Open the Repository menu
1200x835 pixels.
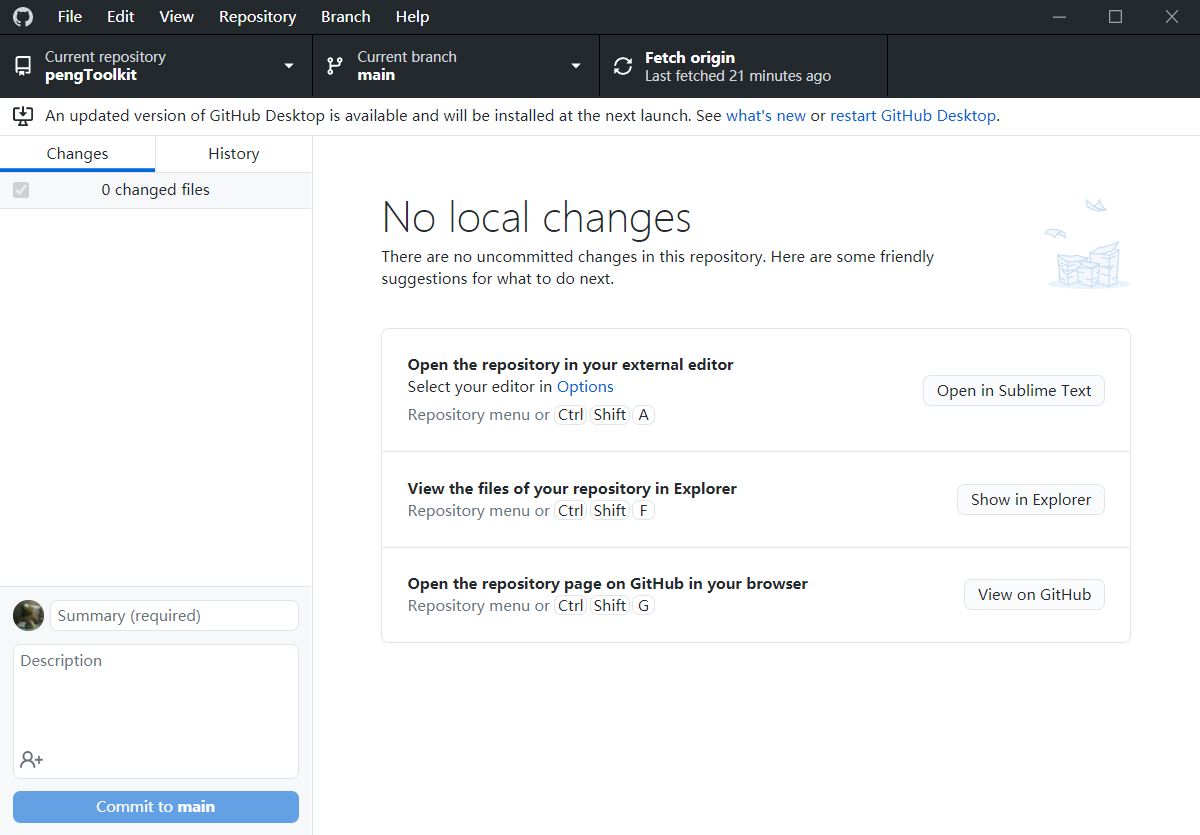coord(257,17)
